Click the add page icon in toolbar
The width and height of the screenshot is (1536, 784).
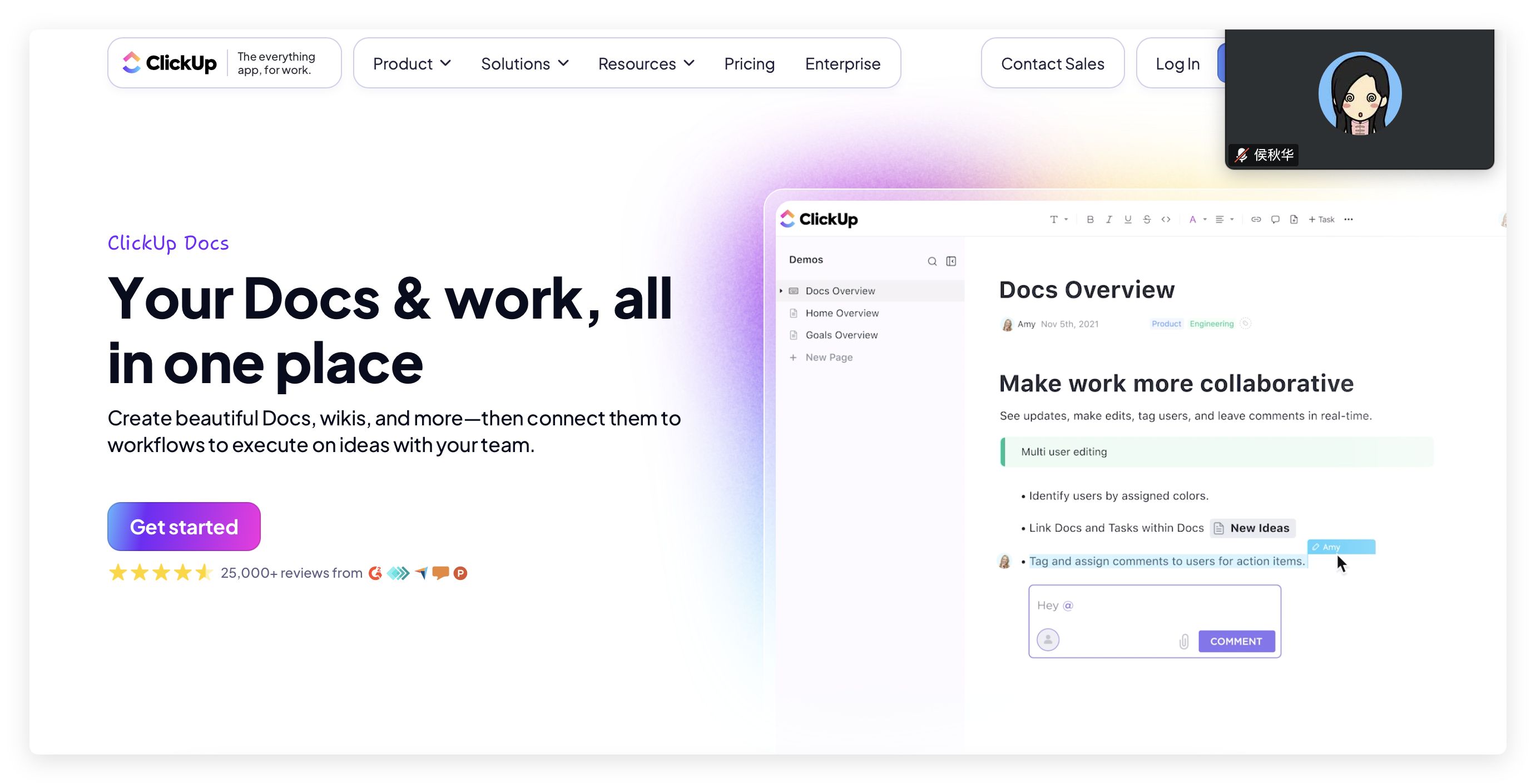(1294, 220)
